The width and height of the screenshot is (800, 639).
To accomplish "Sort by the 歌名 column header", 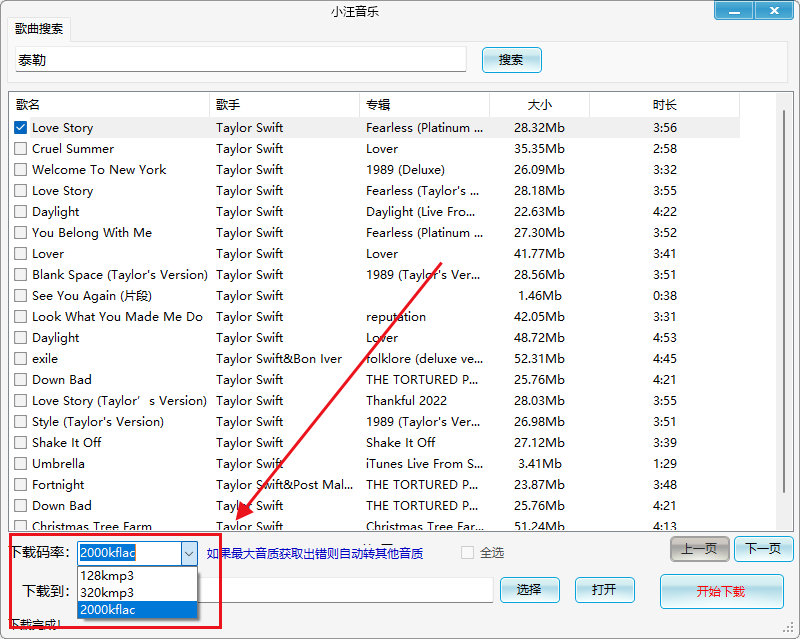I will pos(109,105).
